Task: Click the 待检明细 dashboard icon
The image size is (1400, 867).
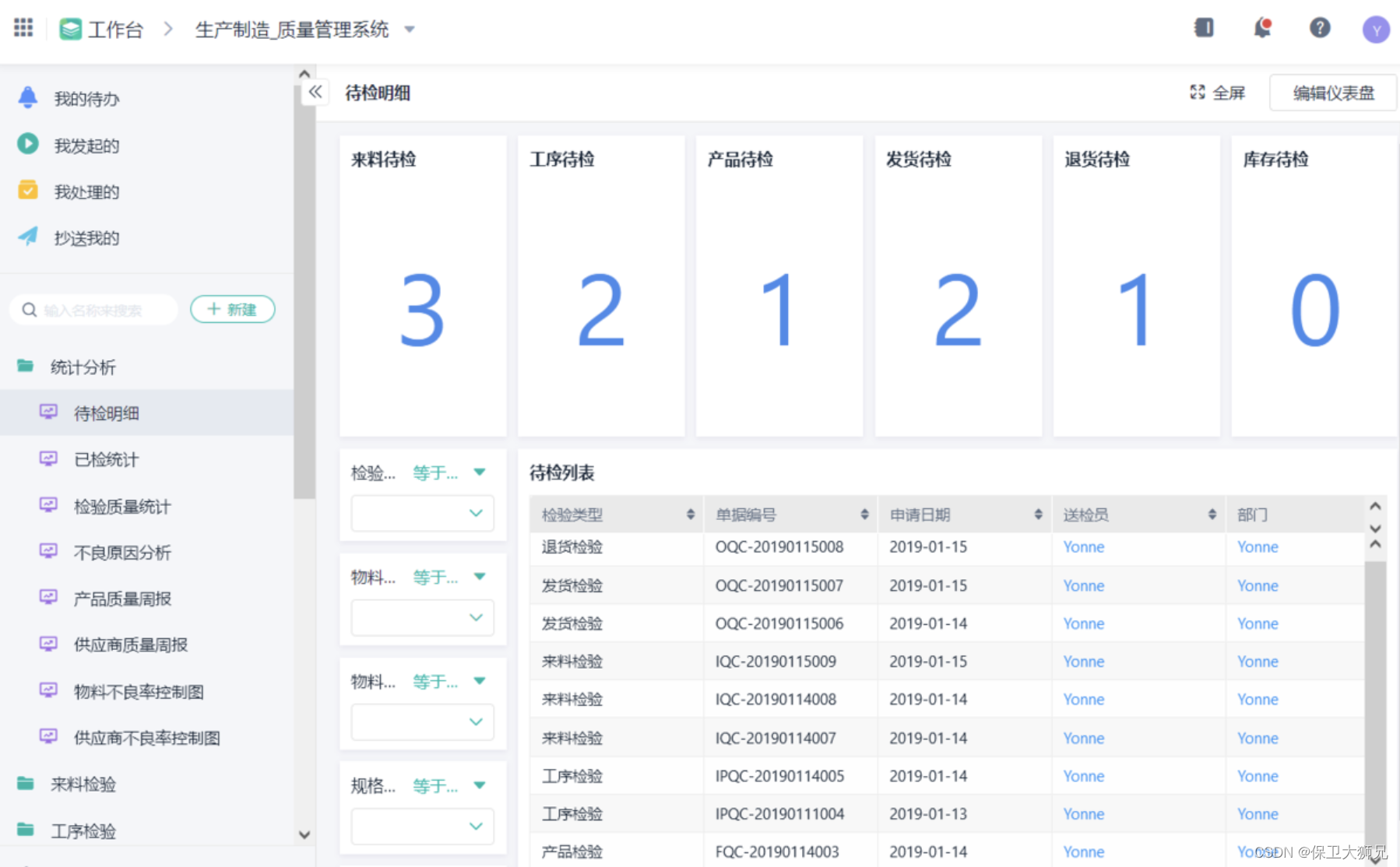Action: click(x=48, y=412)
